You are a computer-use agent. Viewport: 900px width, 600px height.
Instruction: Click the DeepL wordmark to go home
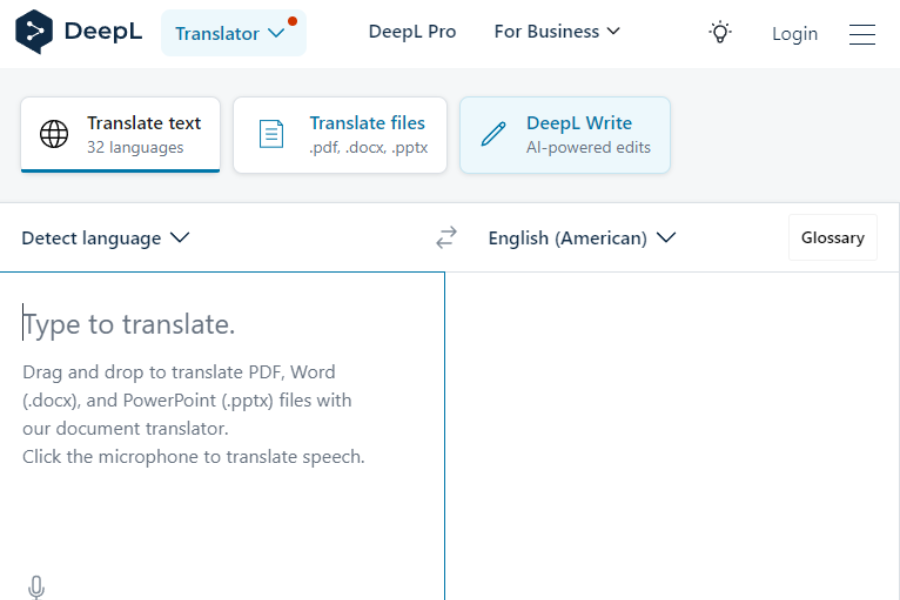click(x=105, y=31)
